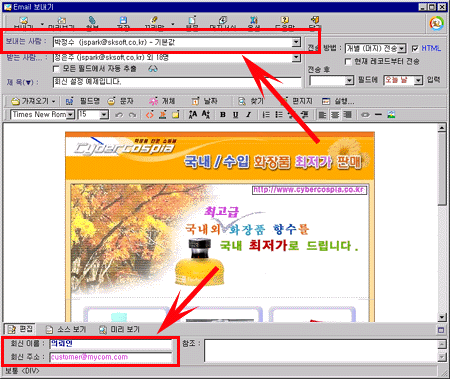Click the 가져오기 import button
Viewport: 450px width, 379px height.
point(32,101)
